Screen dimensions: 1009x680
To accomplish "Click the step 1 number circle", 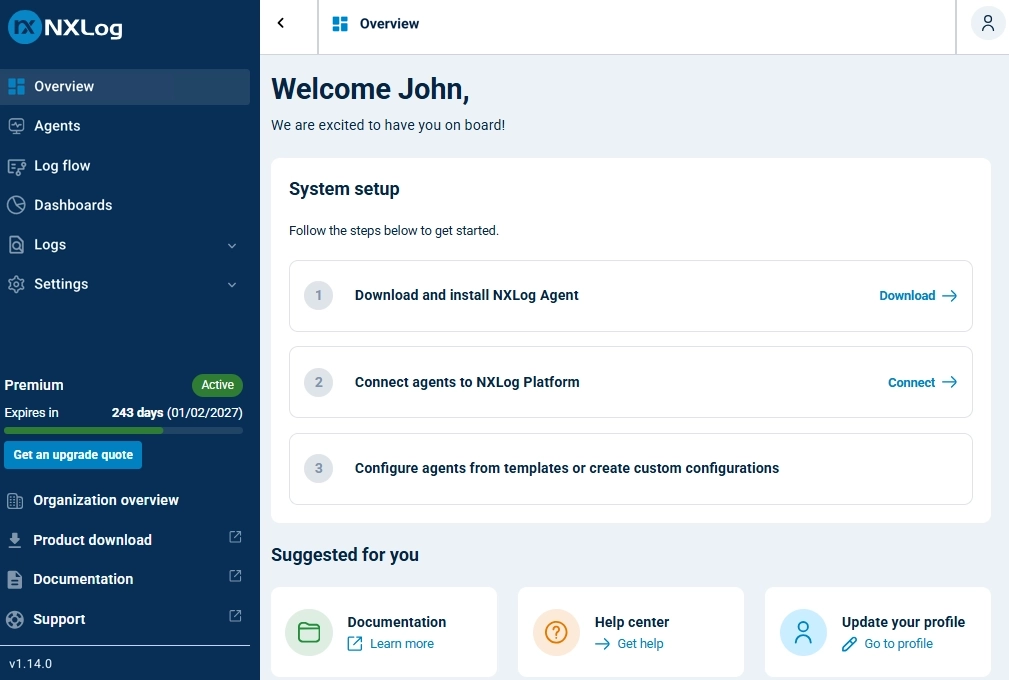I will (319, 295).
